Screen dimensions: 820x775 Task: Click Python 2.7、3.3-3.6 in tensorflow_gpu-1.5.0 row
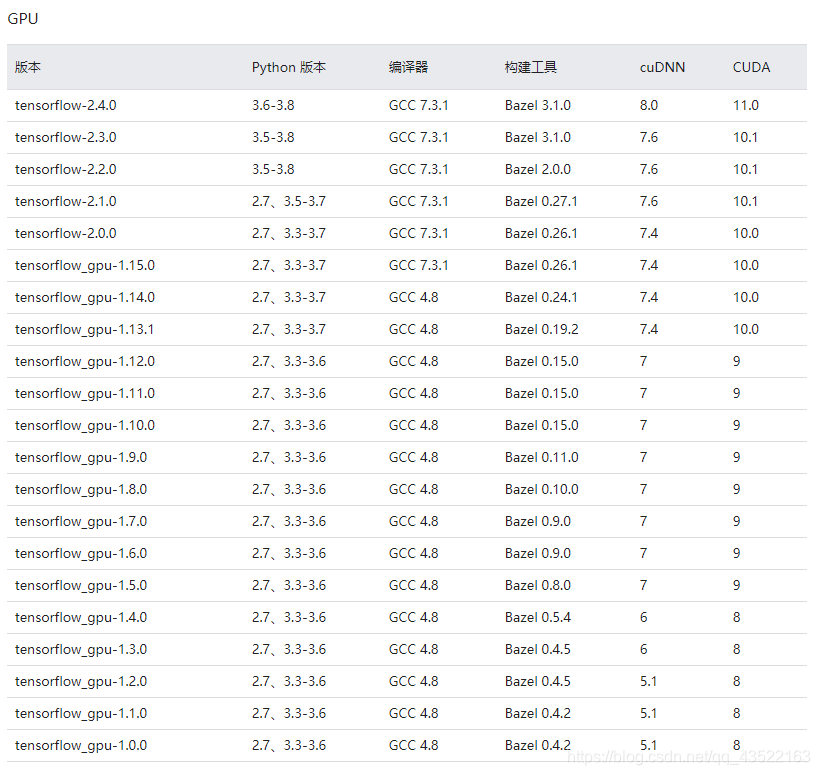tap(289, 585)
